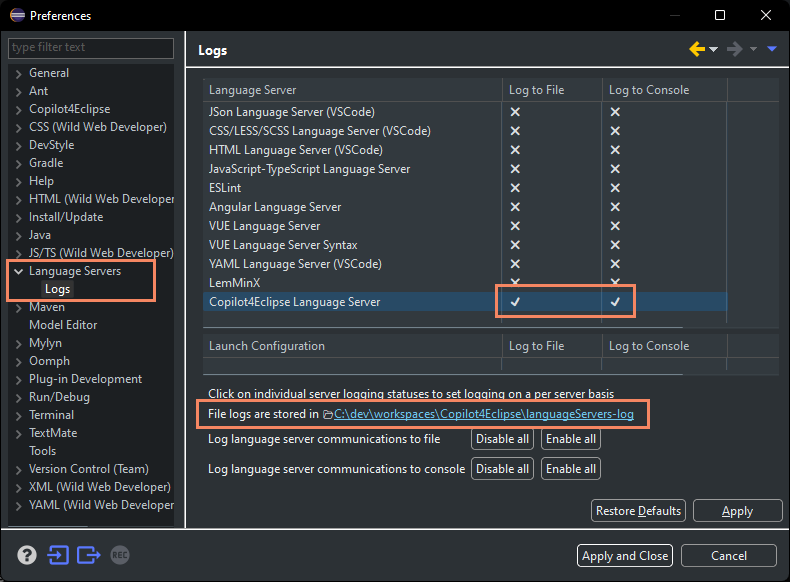Toggle Log to File for ESLint
This screenshot has height=582, width=790.
point(515,188)
